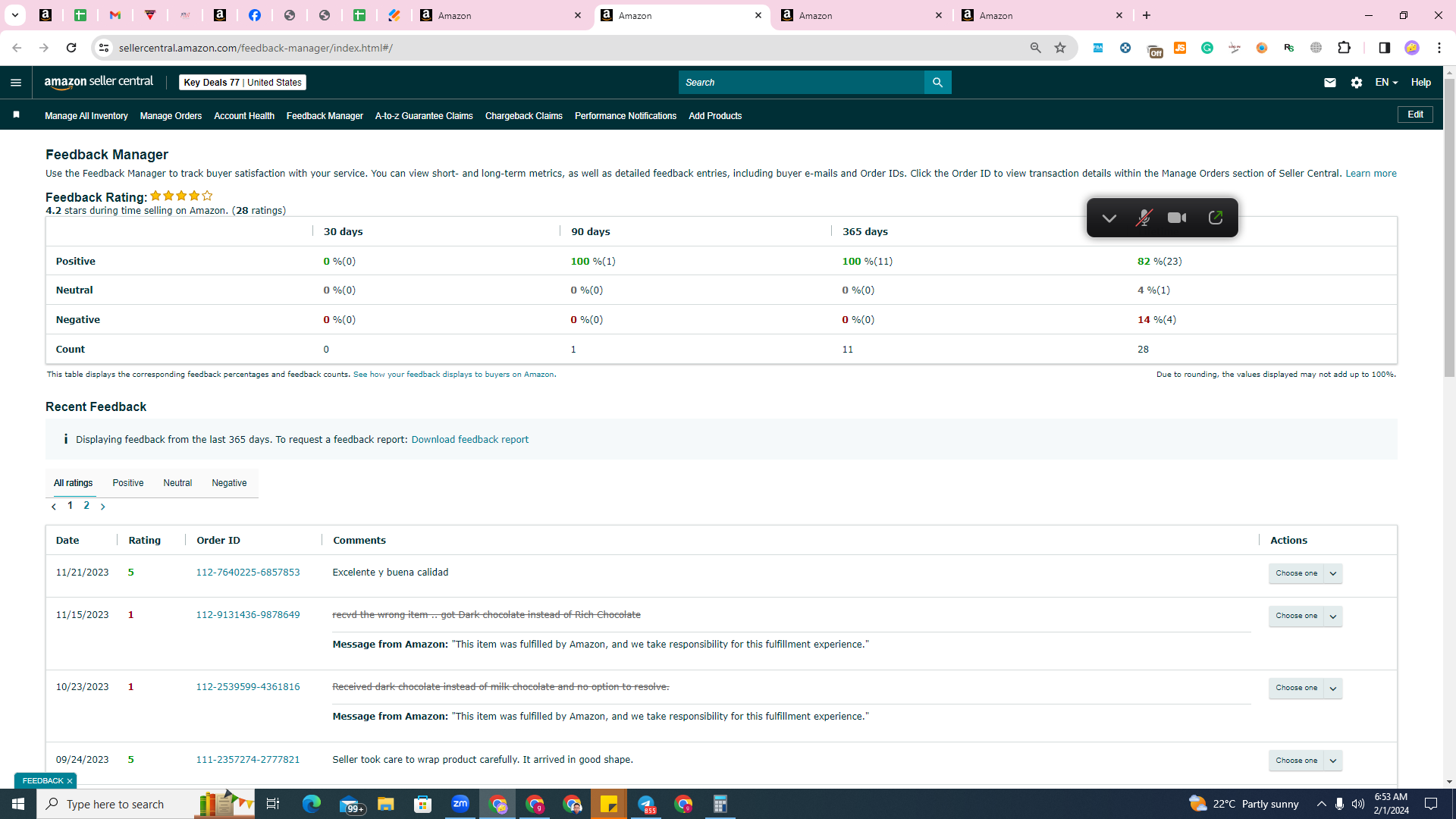Switch to the Negative ratings tab
This screenshot has height=819, width=1456.
tap(229, 483)
